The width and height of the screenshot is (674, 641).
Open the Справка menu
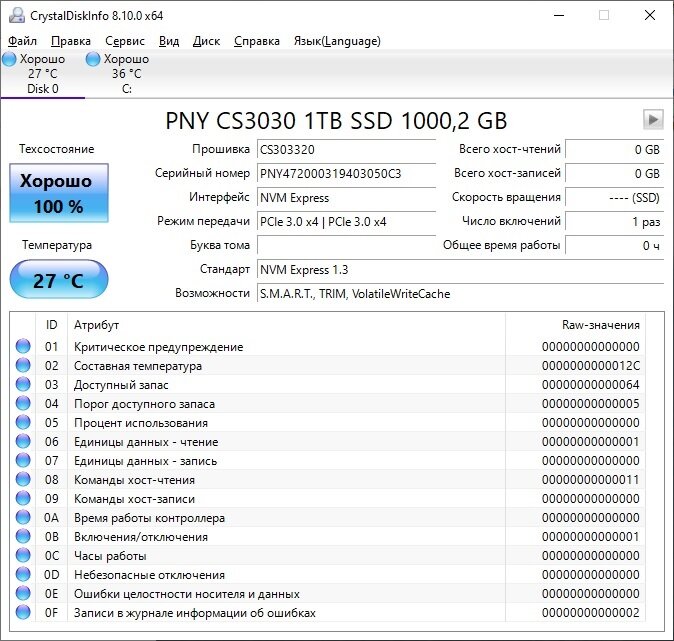pos(257,41)
